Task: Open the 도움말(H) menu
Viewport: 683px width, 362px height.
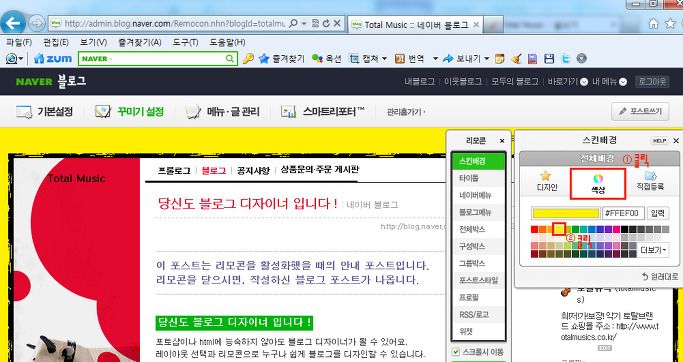Action: click(x=227, y=42)
